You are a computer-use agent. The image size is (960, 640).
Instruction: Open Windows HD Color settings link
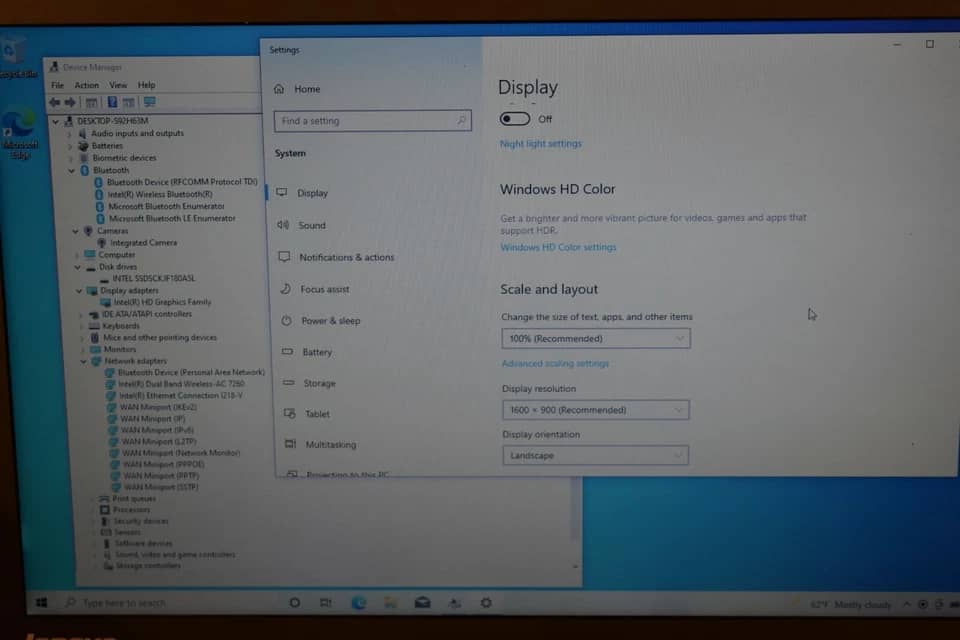[558, 247]
